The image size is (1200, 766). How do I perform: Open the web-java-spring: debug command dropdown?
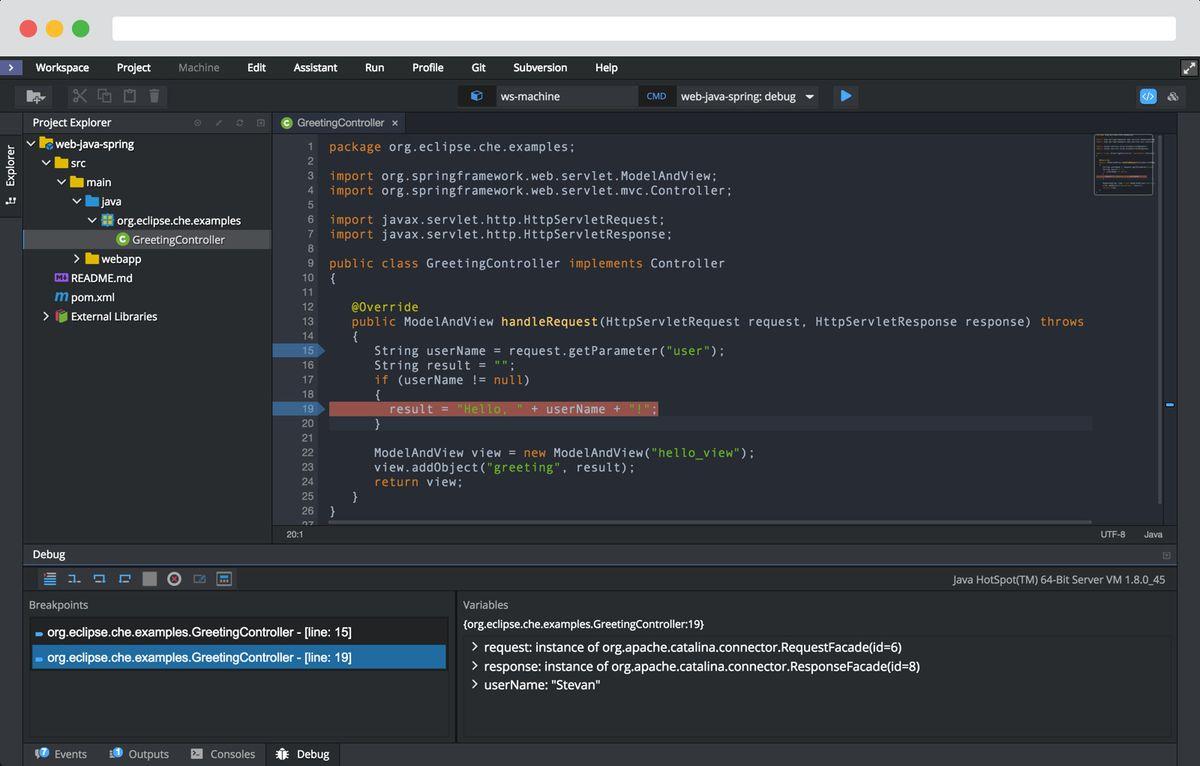[x=810, y=97]
